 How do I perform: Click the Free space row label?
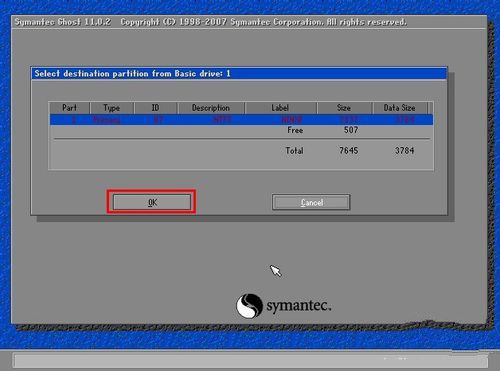[295, 130]
